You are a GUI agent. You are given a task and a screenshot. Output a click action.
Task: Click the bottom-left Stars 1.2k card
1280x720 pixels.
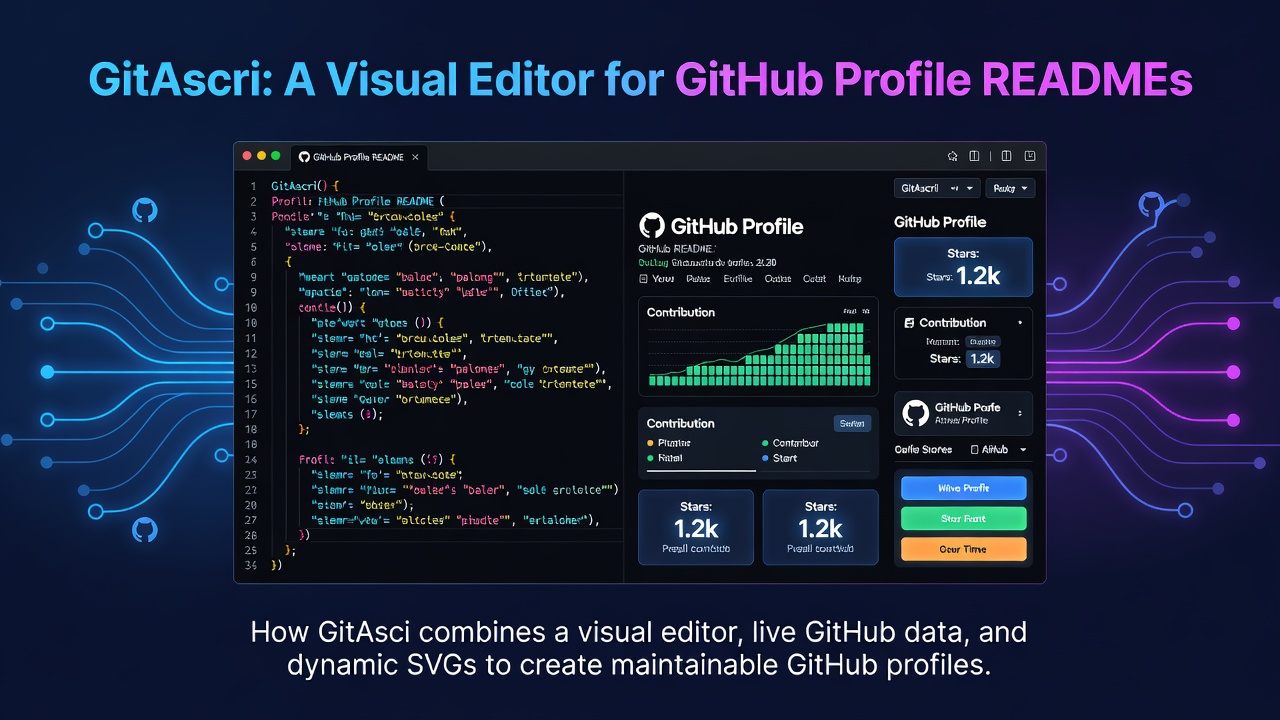(x=696, y=527)
